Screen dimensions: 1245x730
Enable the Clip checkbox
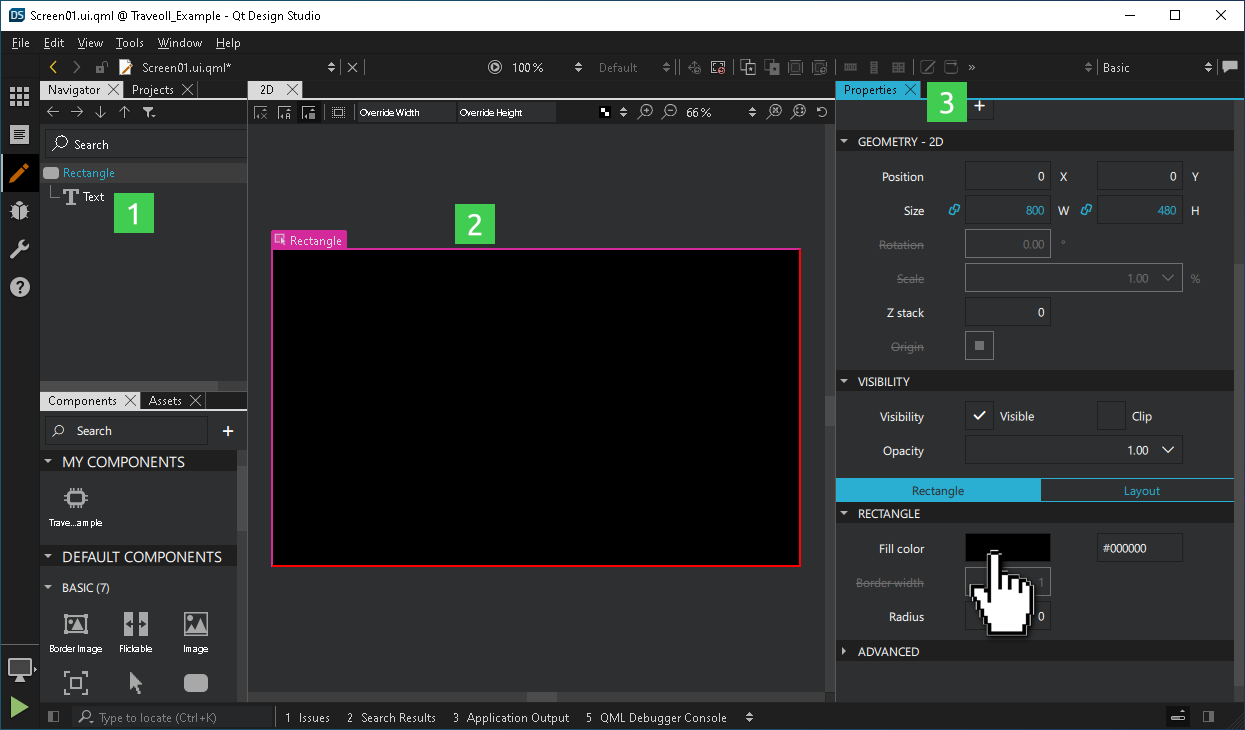(1112, 416)
